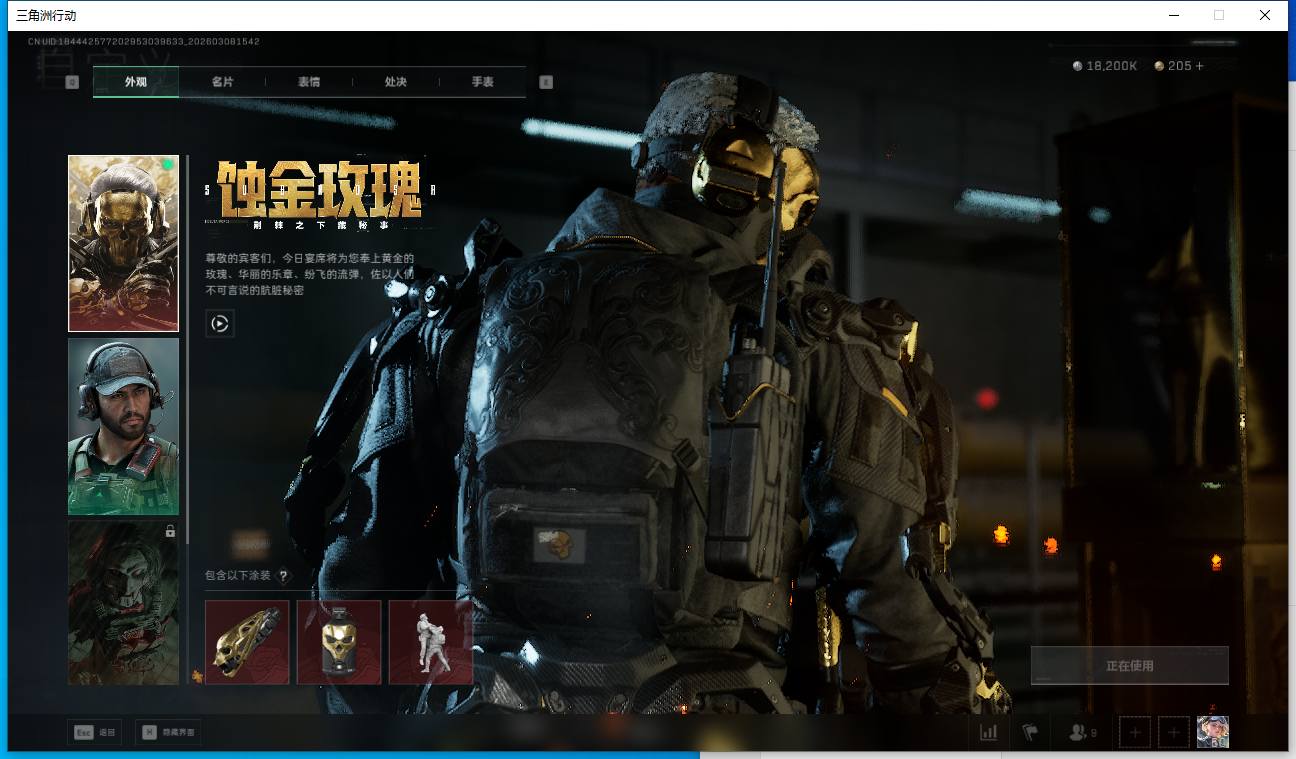Toggle 隐藏界面 to hide the interface
1296x759 pixels.
point(168,733)
